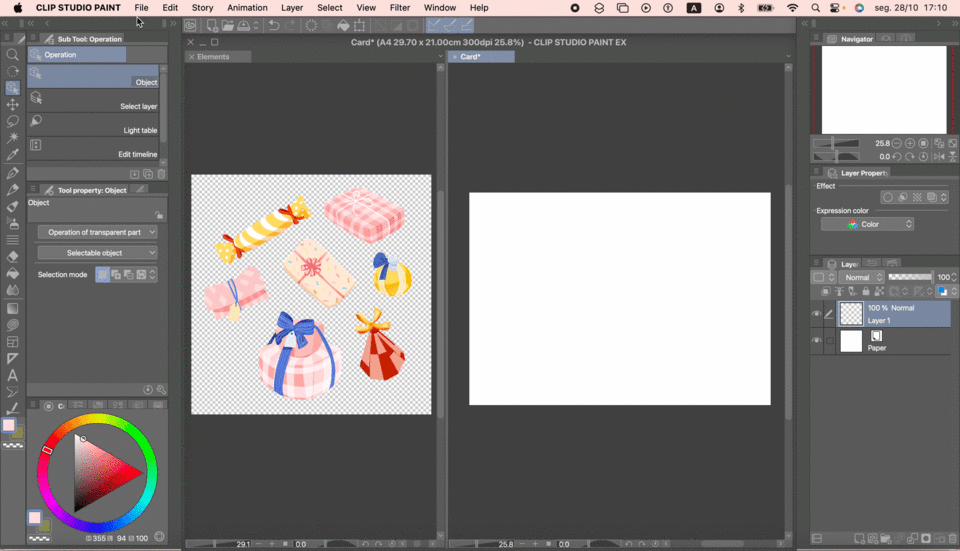Select the Auto select magic wand tool
This screenshot has width=960, height=551.
click(x=12, y=138)
